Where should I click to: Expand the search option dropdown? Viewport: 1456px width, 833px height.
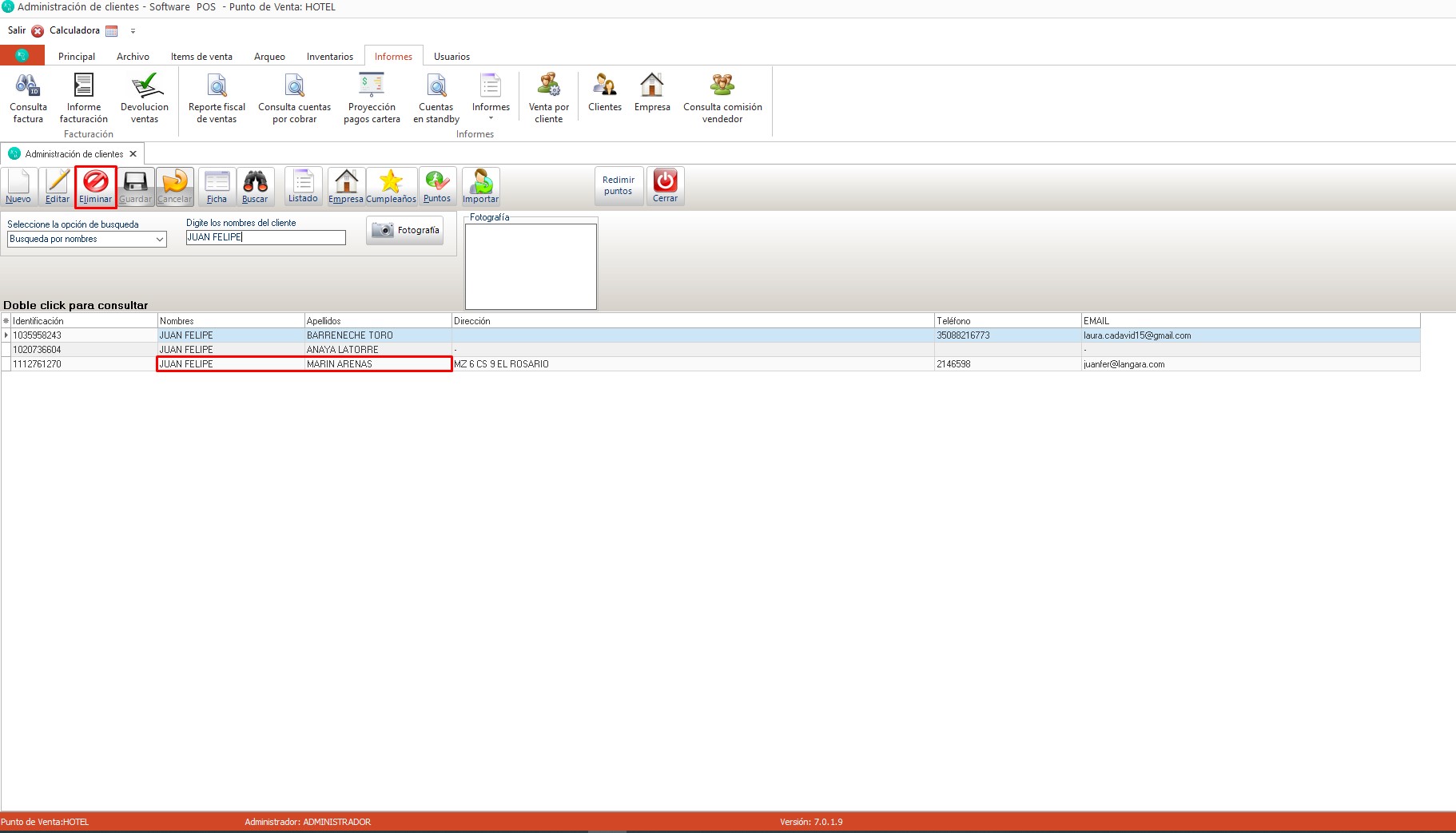pyautogui.click(x=160, y=239)
